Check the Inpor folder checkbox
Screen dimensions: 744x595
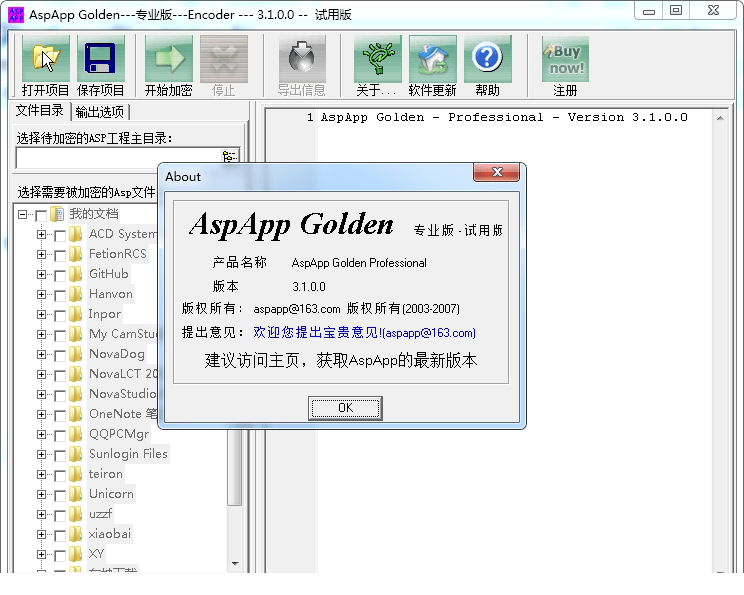point(60,316)
